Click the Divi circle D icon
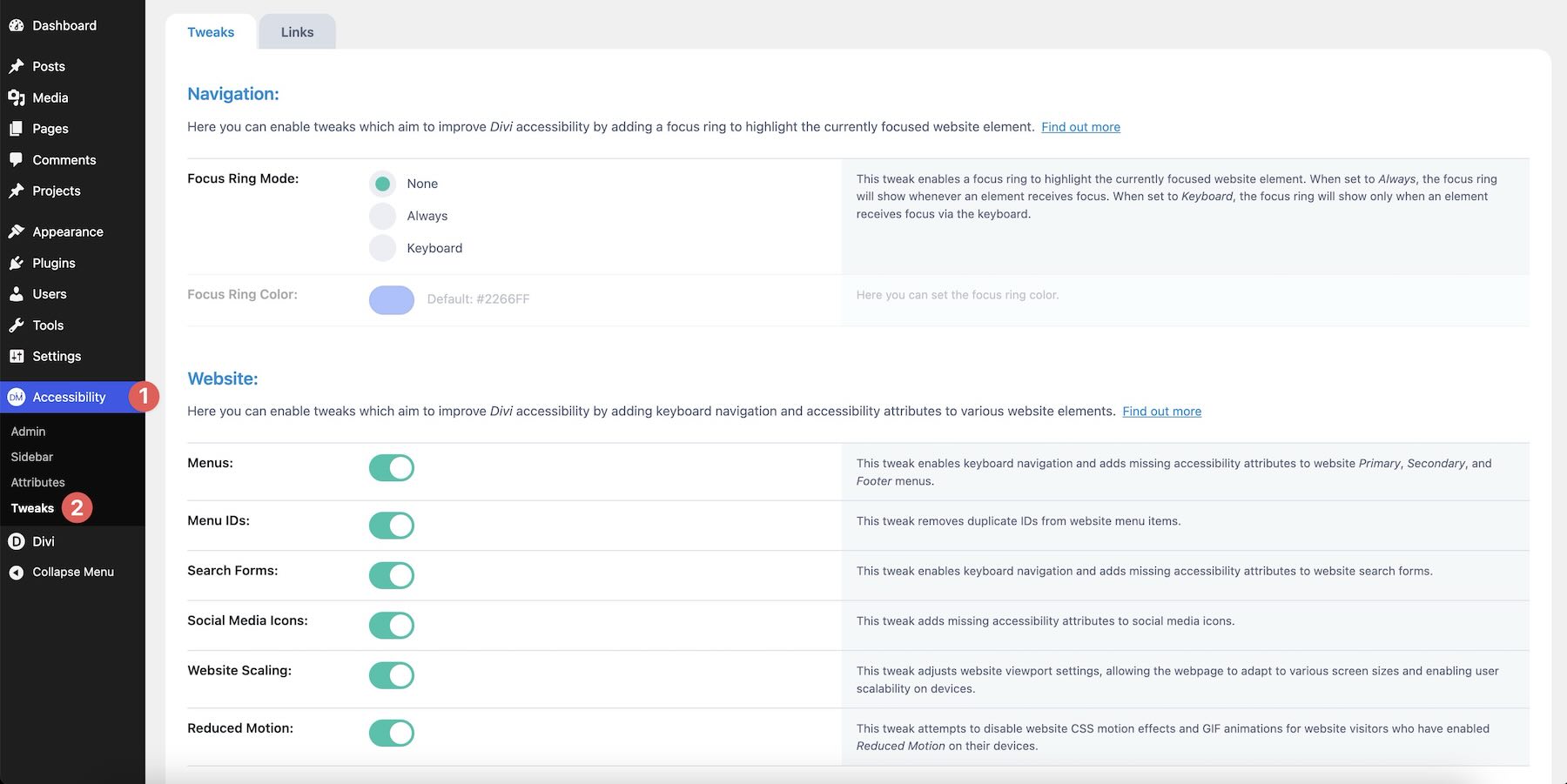Screen dimensions: 1567x784 coord(17,541)
